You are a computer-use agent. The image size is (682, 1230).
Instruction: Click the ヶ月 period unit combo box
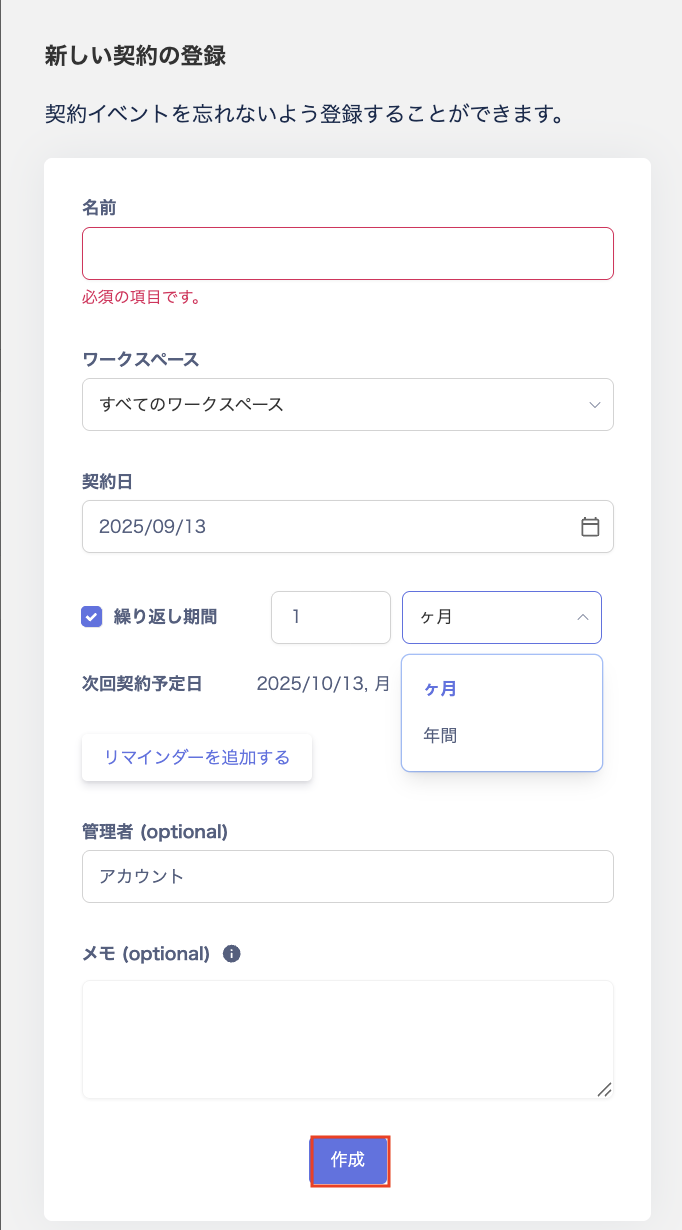490,617
